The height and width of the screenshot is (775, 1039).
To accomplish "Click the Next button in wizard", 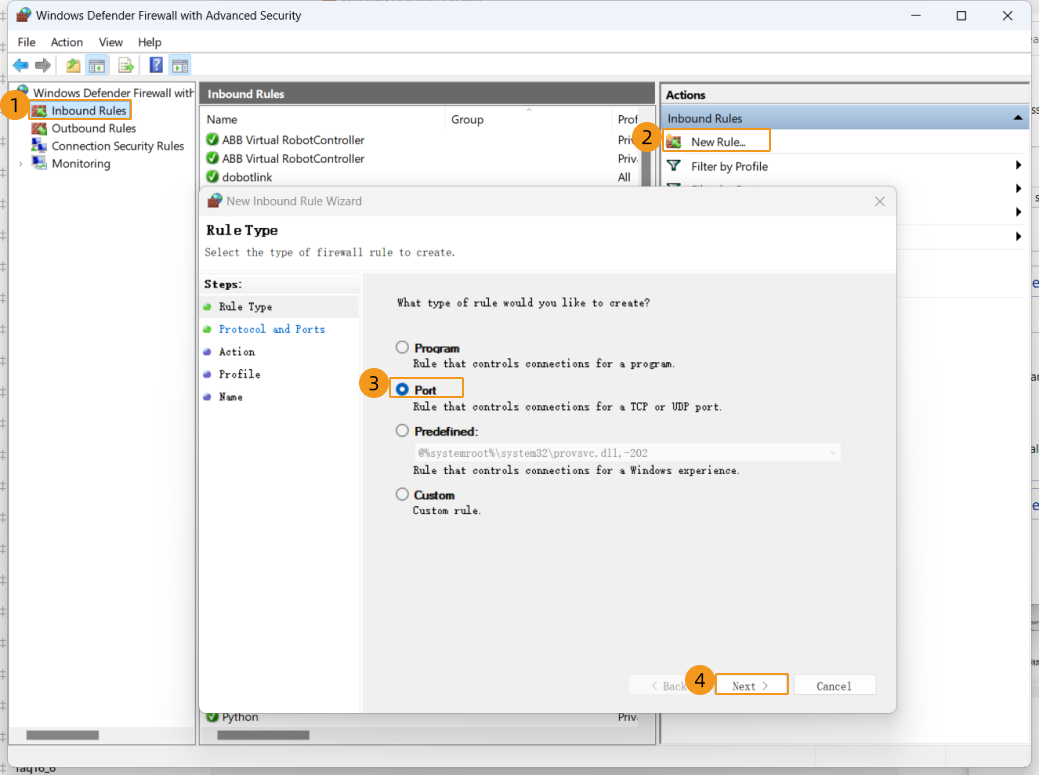I will pyautogui.click(x=751, y=686).
